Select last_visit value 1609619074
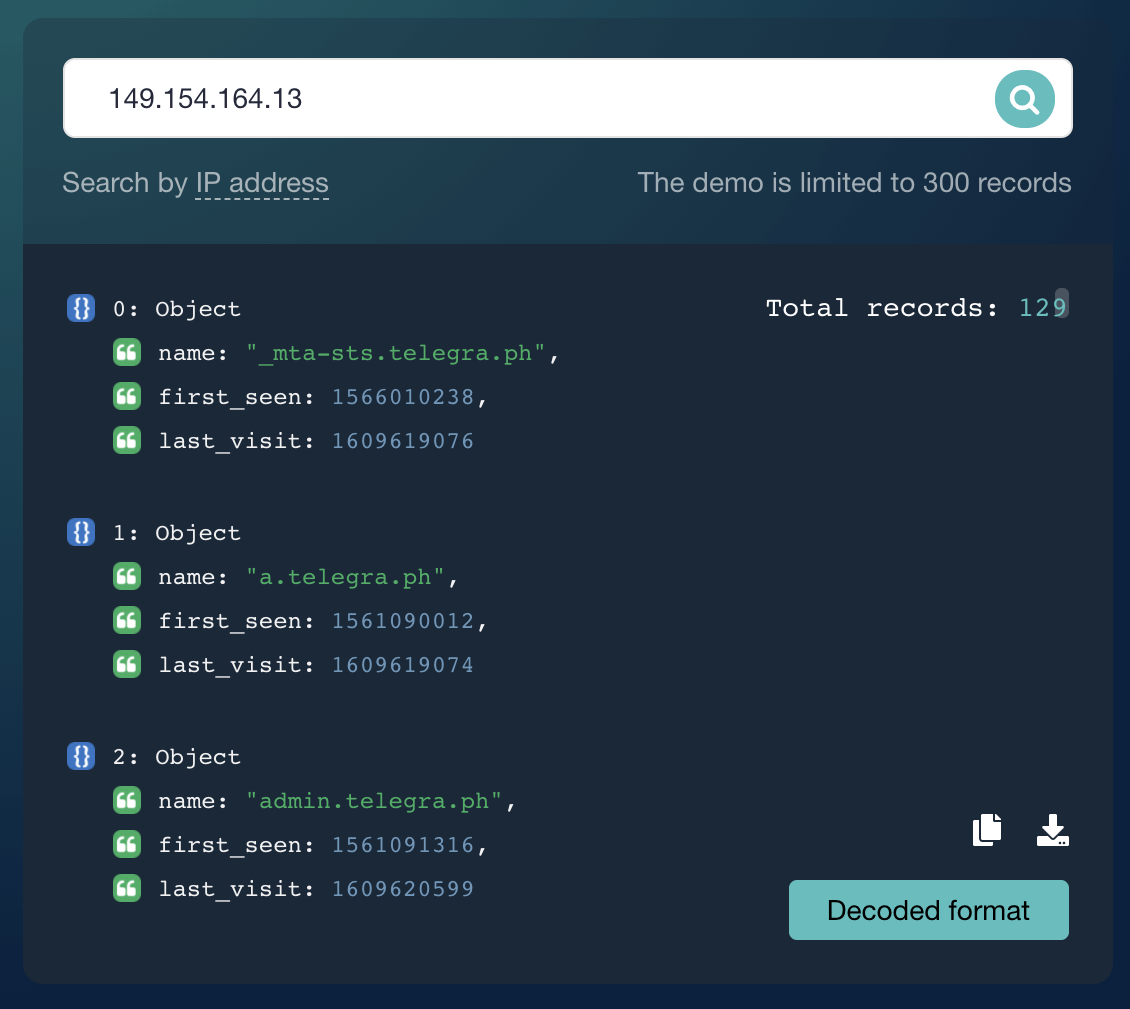 coord(403,664)
